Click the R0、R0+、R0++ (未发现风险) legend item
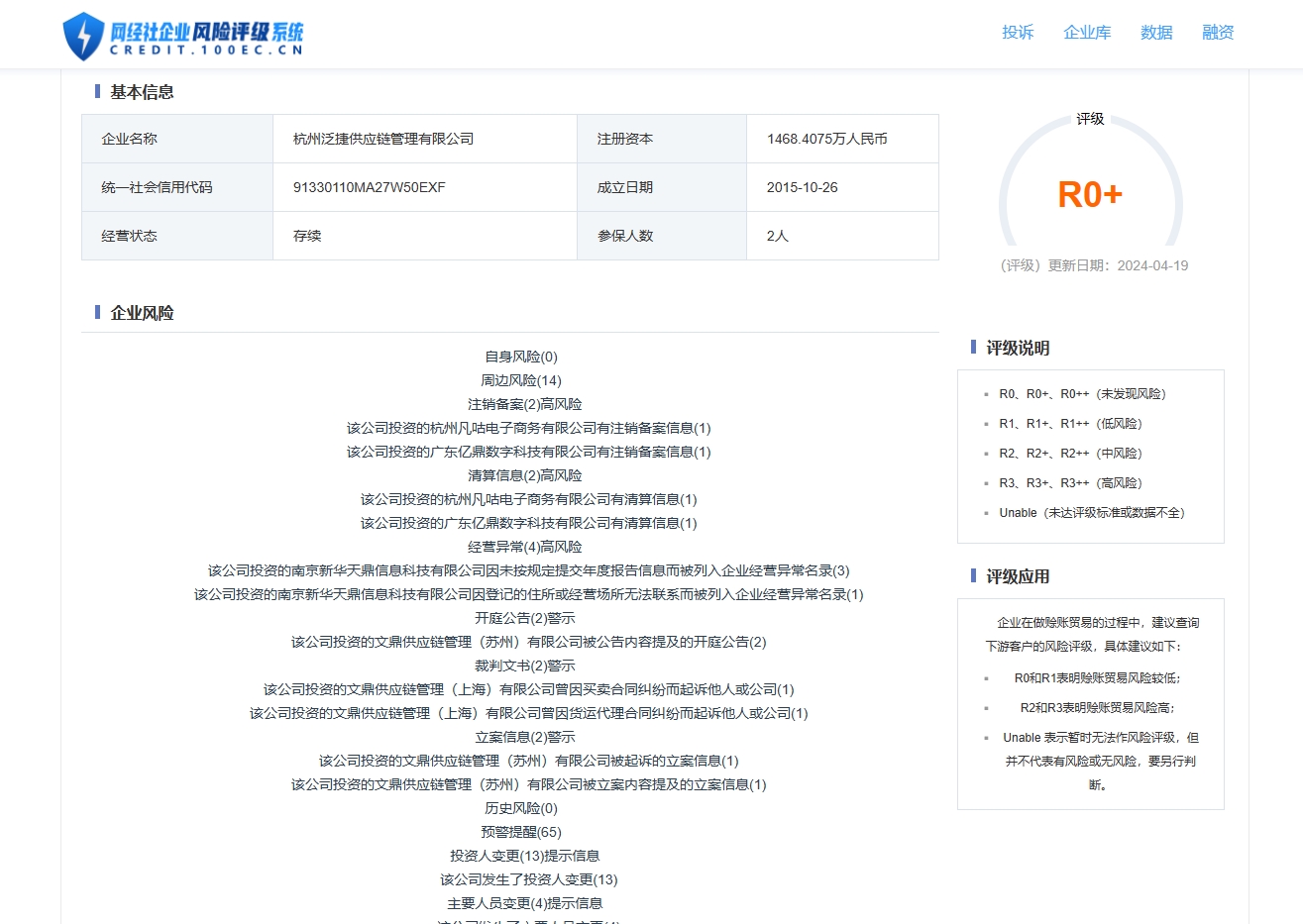This screenshot has height=924, width=1303. (x=1083, y=394)
